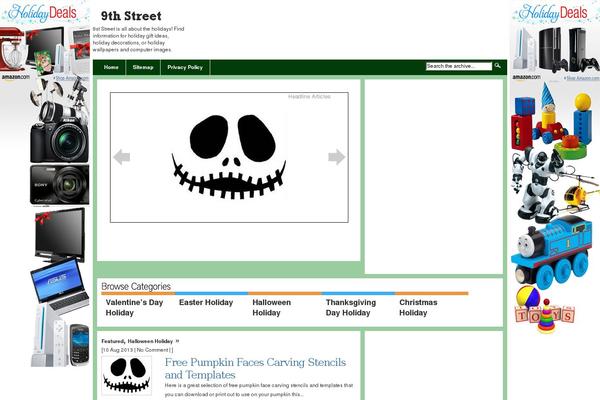Click right banner Holiday Deals logo
The width and height of the screenshot is (600, 400).
point(554,13)
